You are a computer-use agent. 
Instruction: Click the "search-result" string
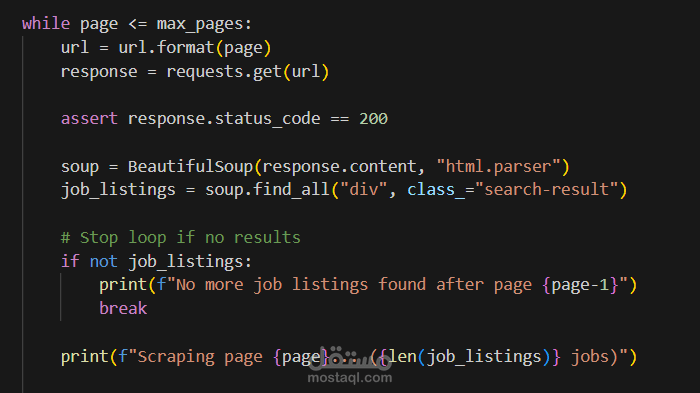click(x=546, y=190)
